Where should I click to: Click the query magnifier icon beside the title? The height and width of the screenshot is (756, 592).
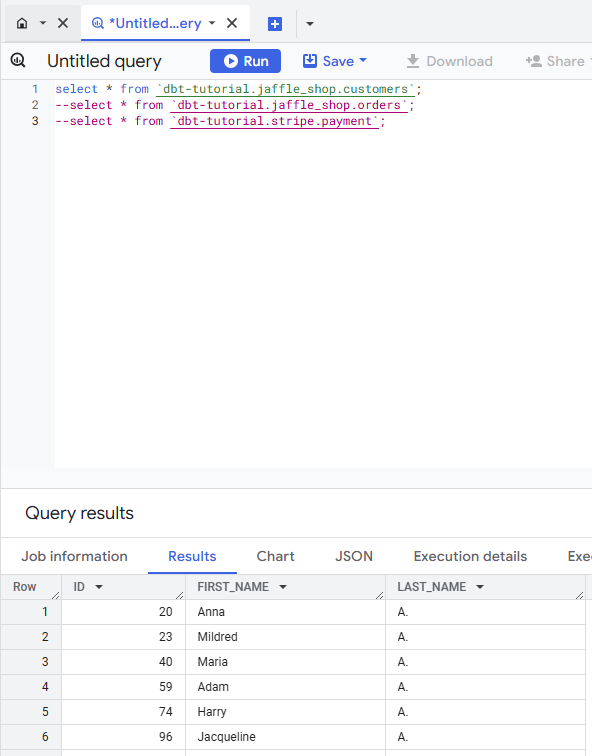(18, 60)
